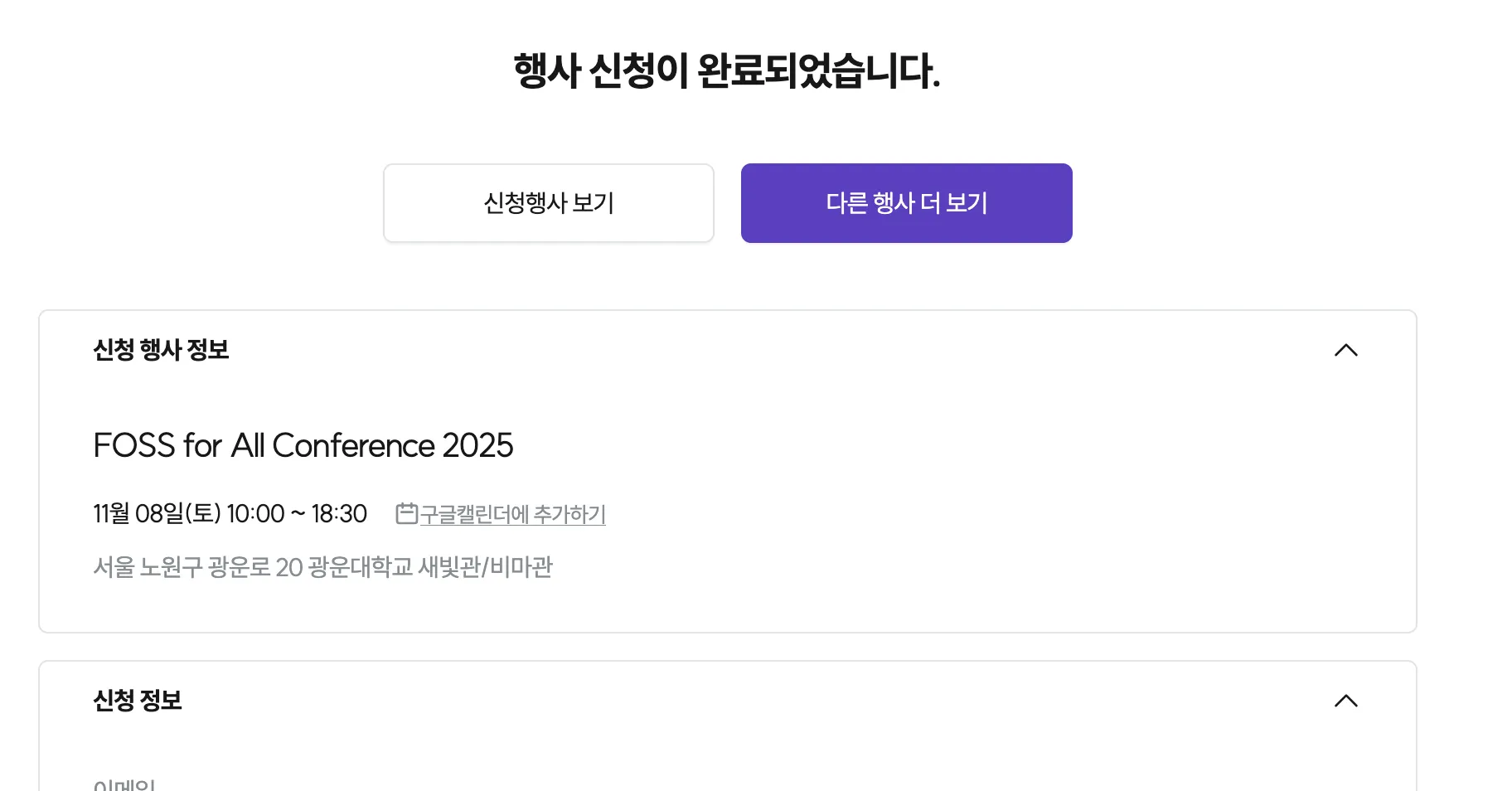This screenshot has width=1512, height=791.
Task: Click the address text 서울 노원구 광운로 20
Action: [197, 567]
